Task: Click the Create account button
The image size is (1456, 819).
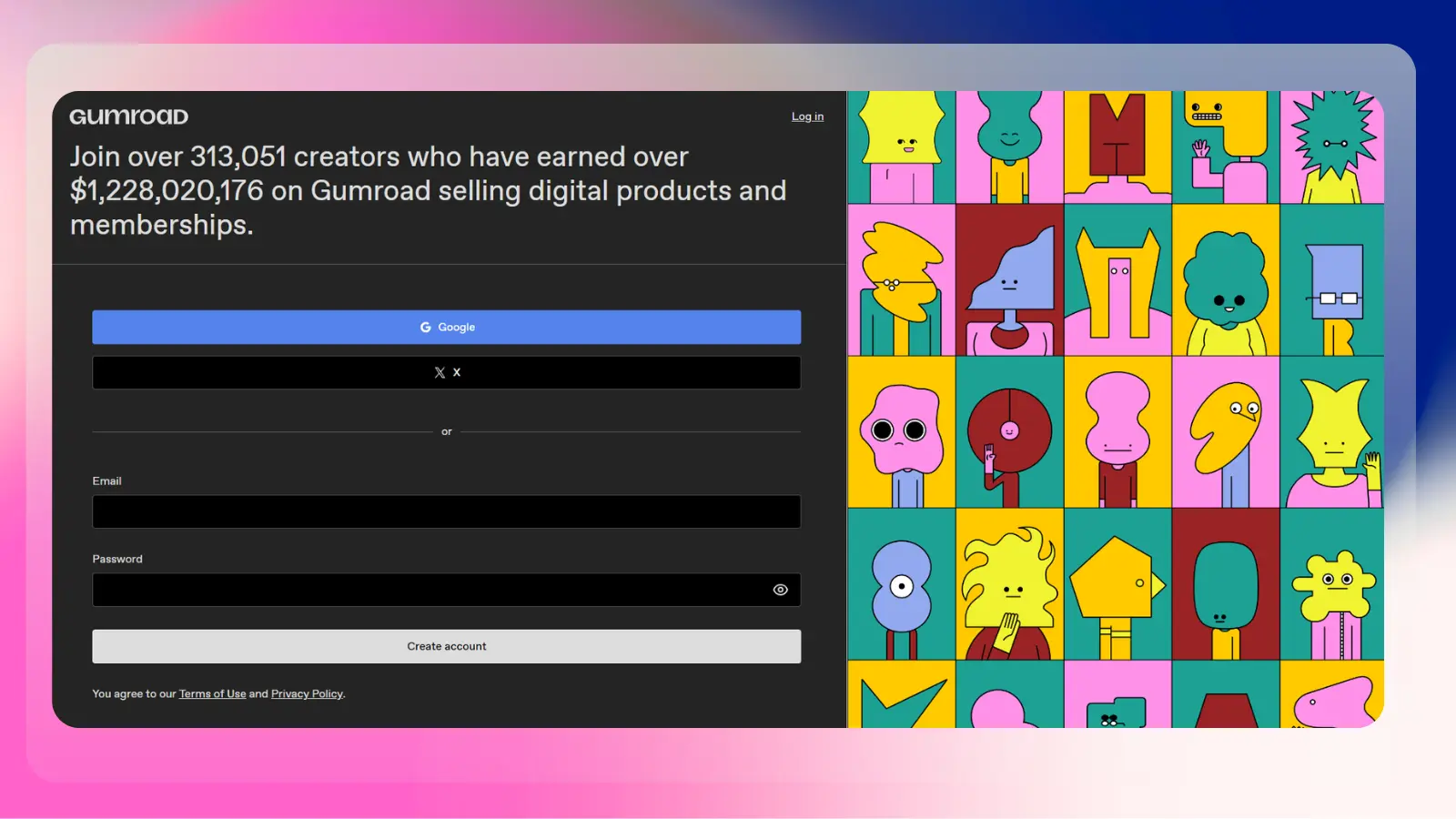Action: 447,646
